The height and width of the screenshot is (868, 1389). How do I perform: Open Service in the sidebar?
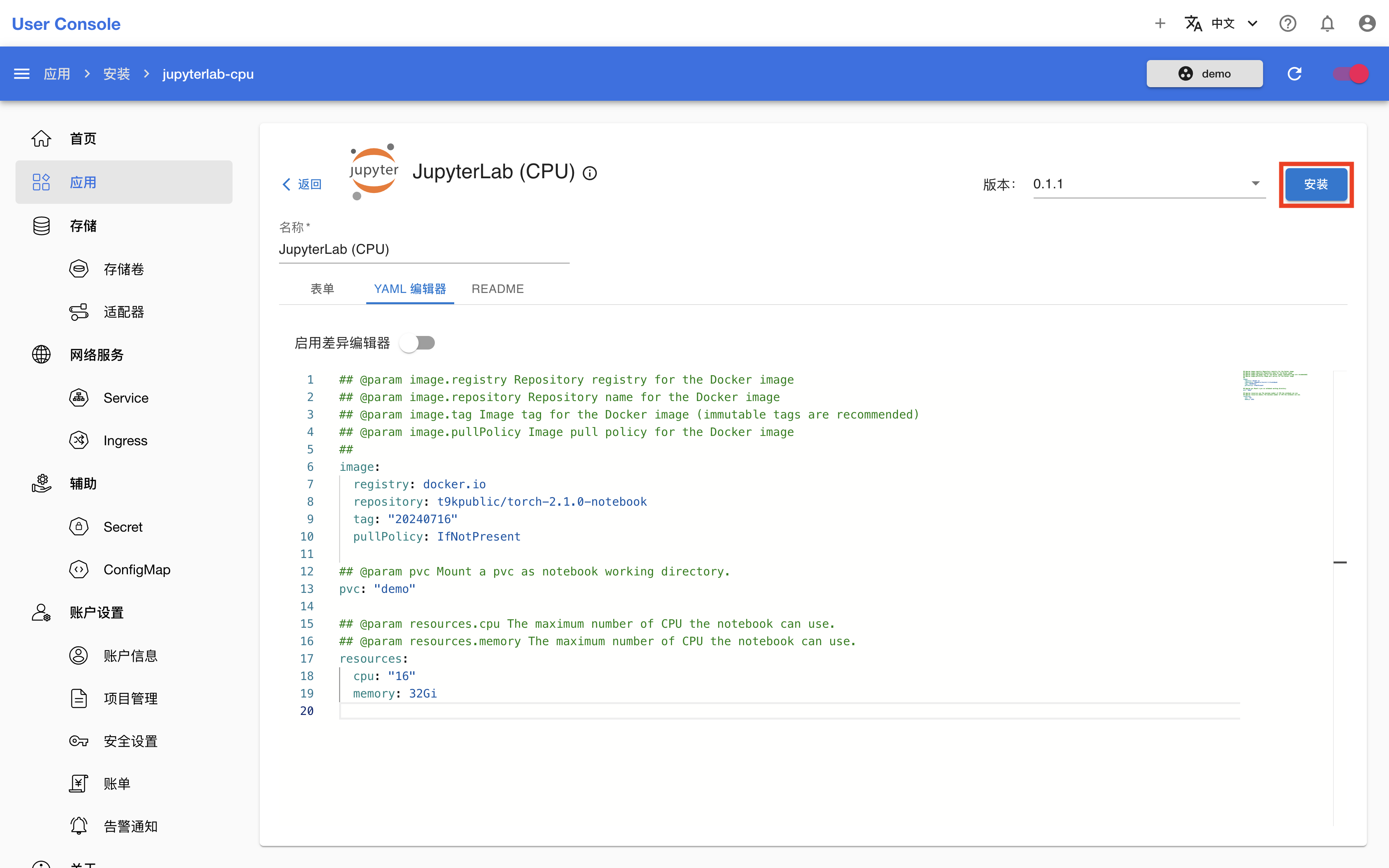pos(124,397)
